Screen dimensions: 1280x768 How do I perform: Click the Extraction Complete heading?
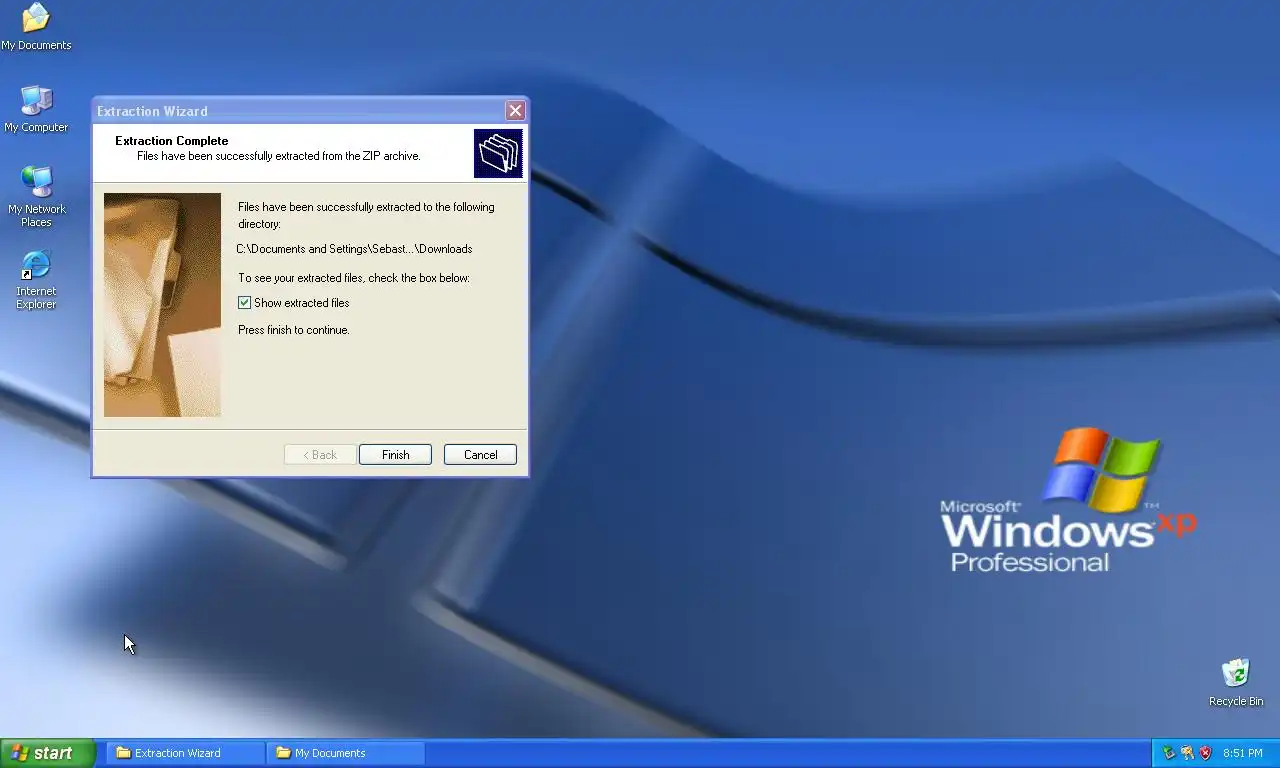pyautogui.click(x=172, y=141)
